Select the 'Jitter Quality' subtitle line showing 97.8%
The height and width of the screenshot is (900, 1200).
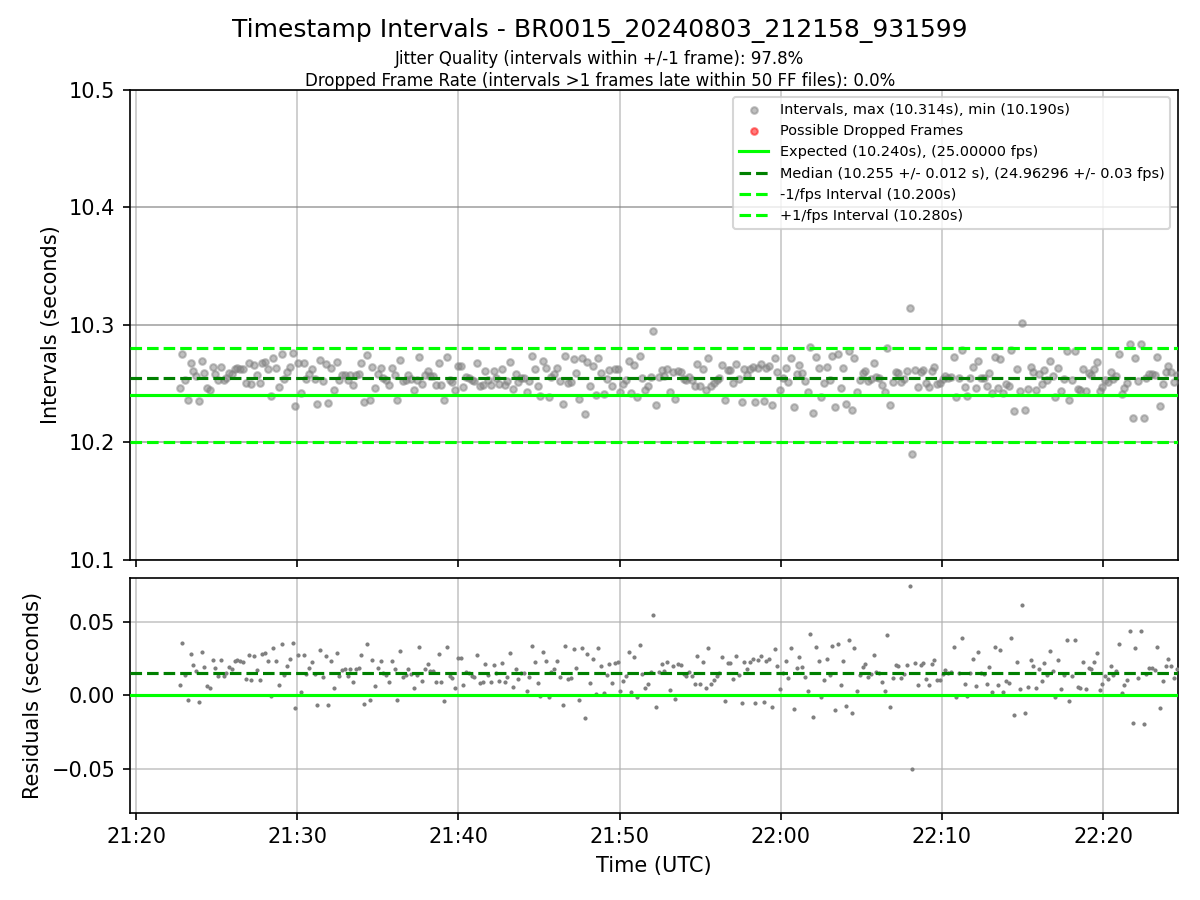coord(599,58)
